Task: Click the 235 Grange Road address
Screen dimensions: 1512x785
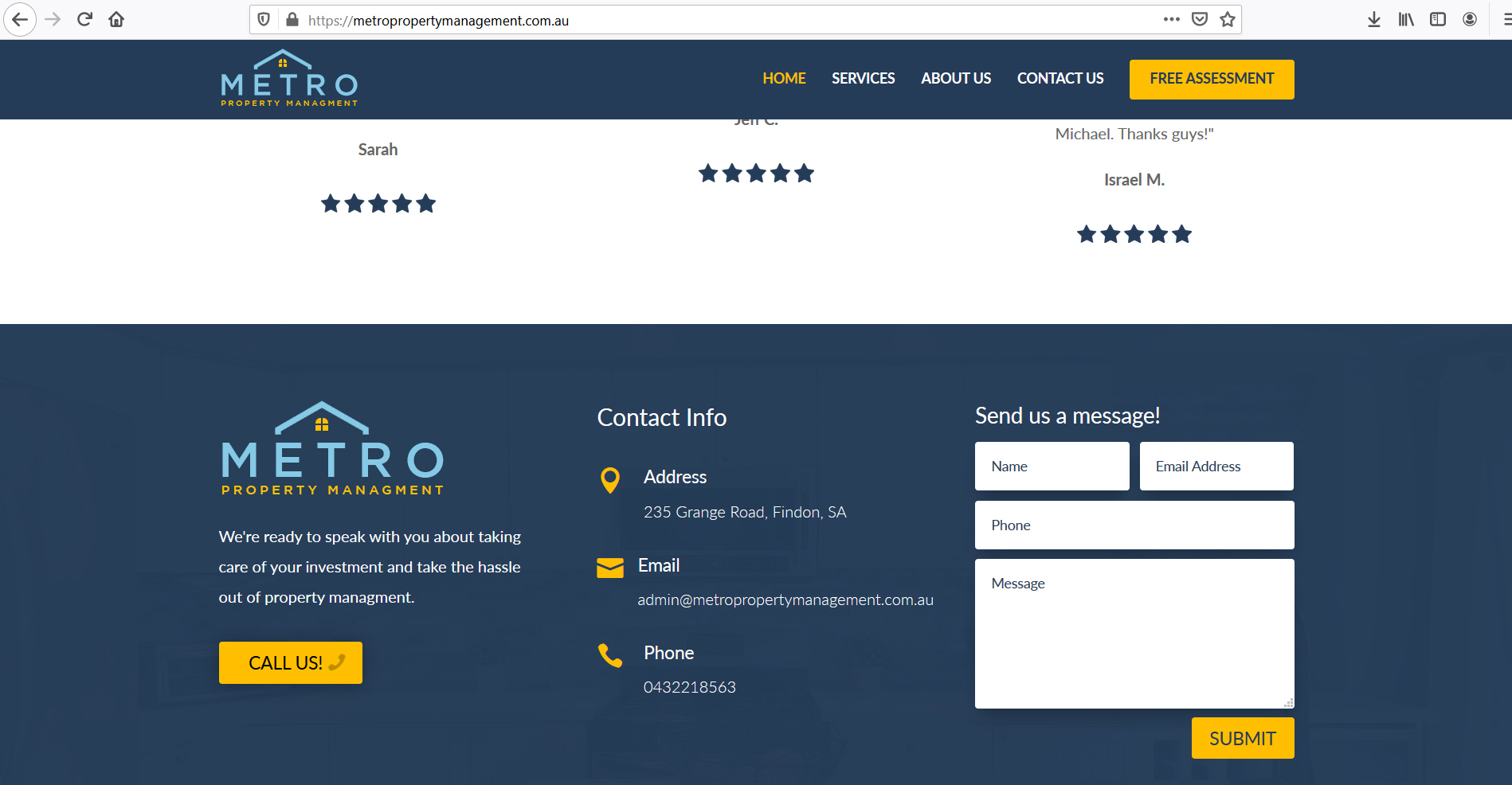Action: click(745, 512)
